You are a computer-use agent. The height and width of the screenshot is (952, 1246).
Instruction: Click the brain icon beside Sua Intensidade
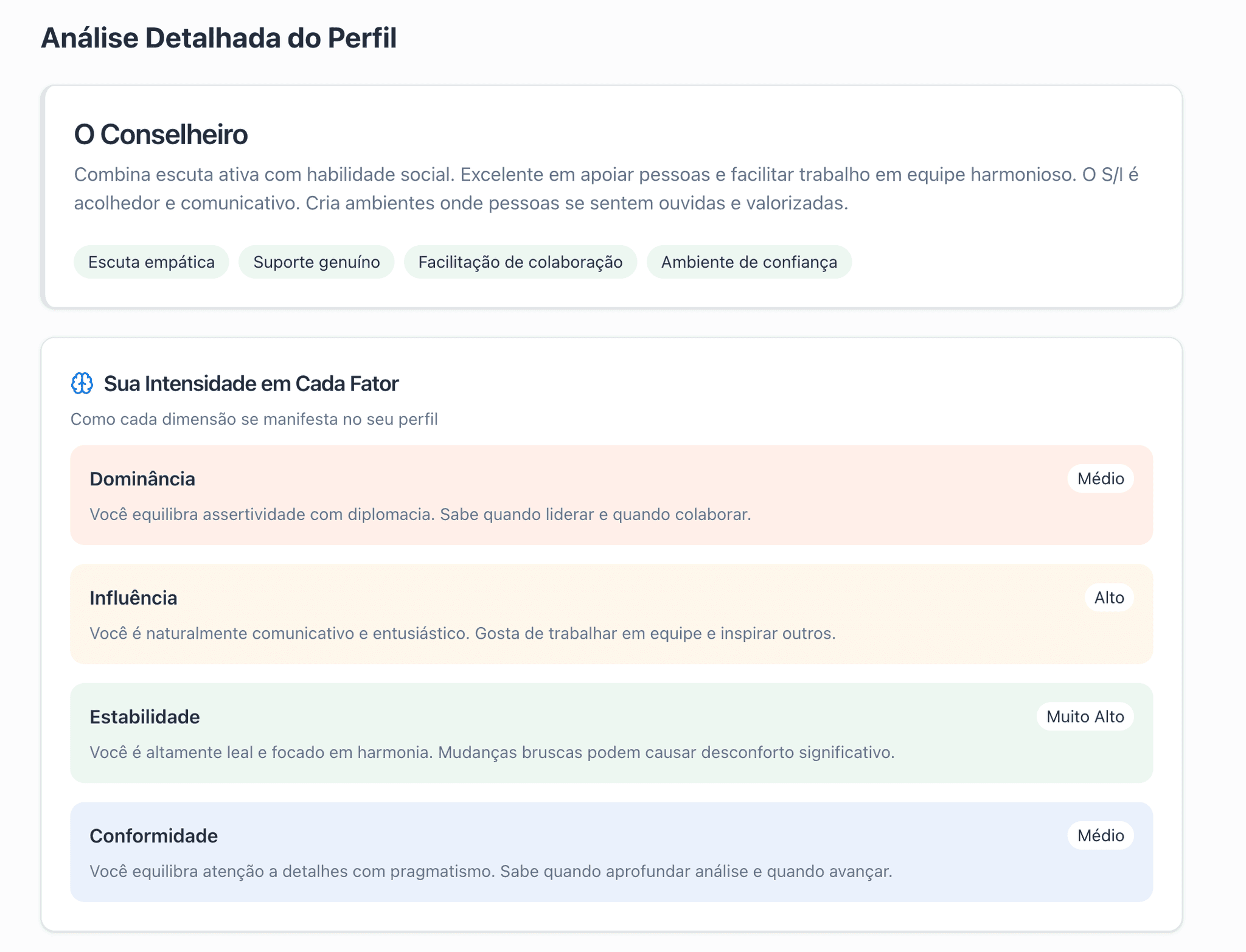(x=82, y=384)
